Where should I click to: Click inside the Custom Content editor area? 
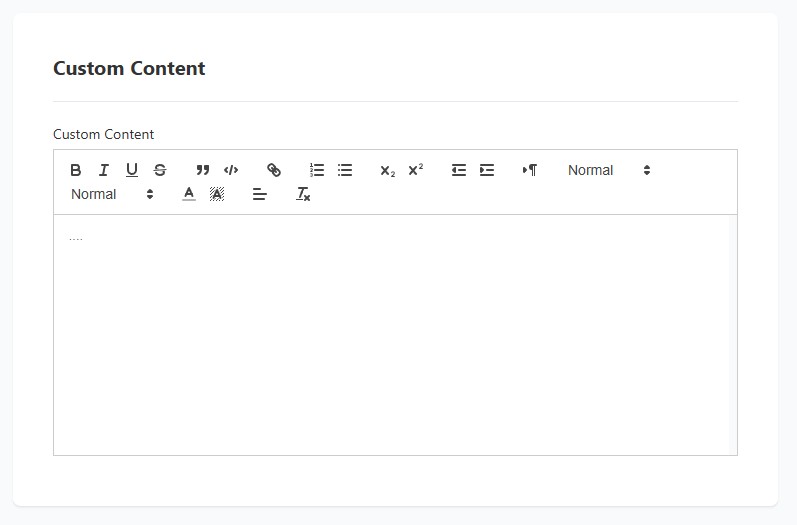click(x=391, y=335)
